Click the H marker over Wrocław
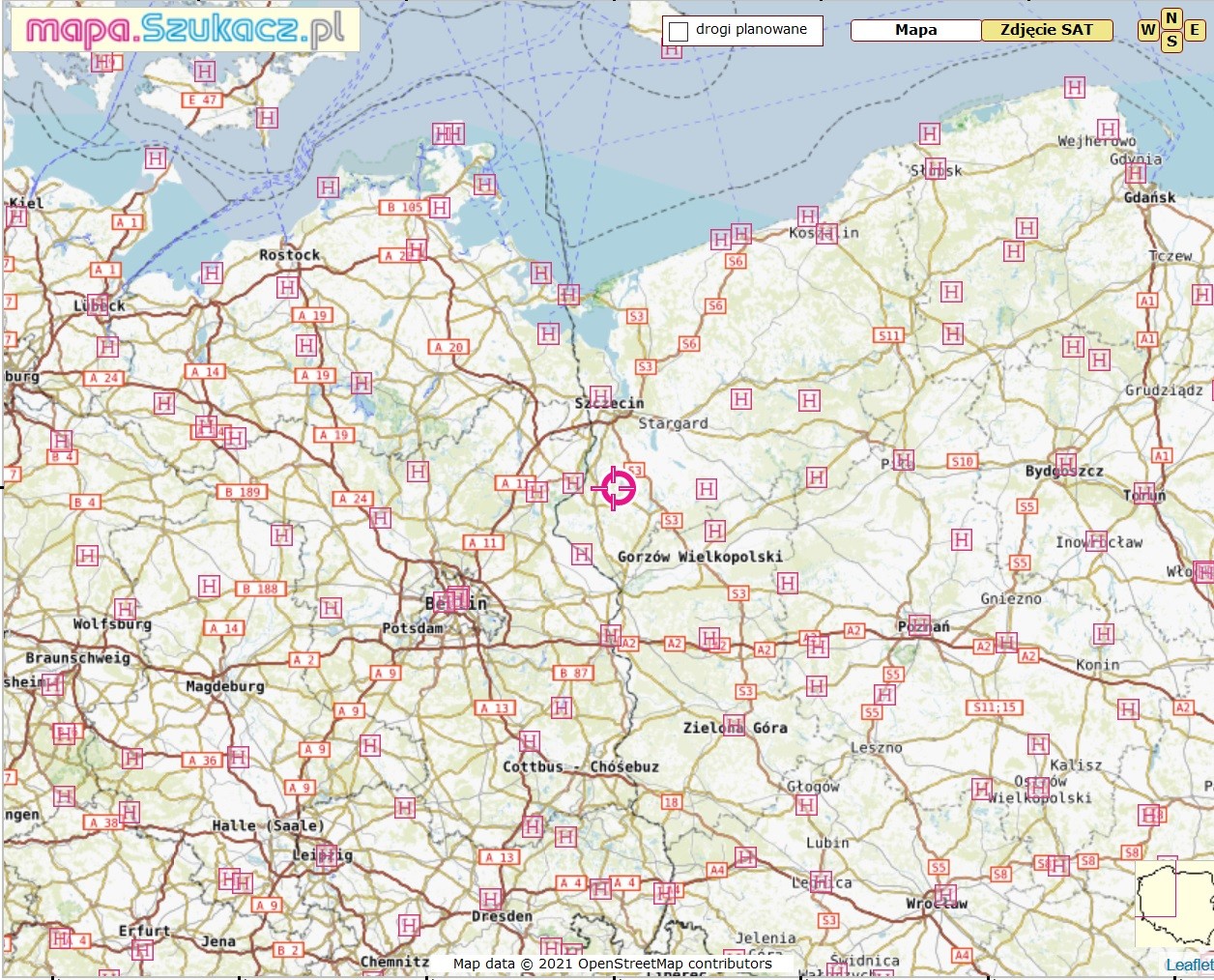Viewport: 1214px width, 980px height. pyautogui.click(x=945, y=895)
